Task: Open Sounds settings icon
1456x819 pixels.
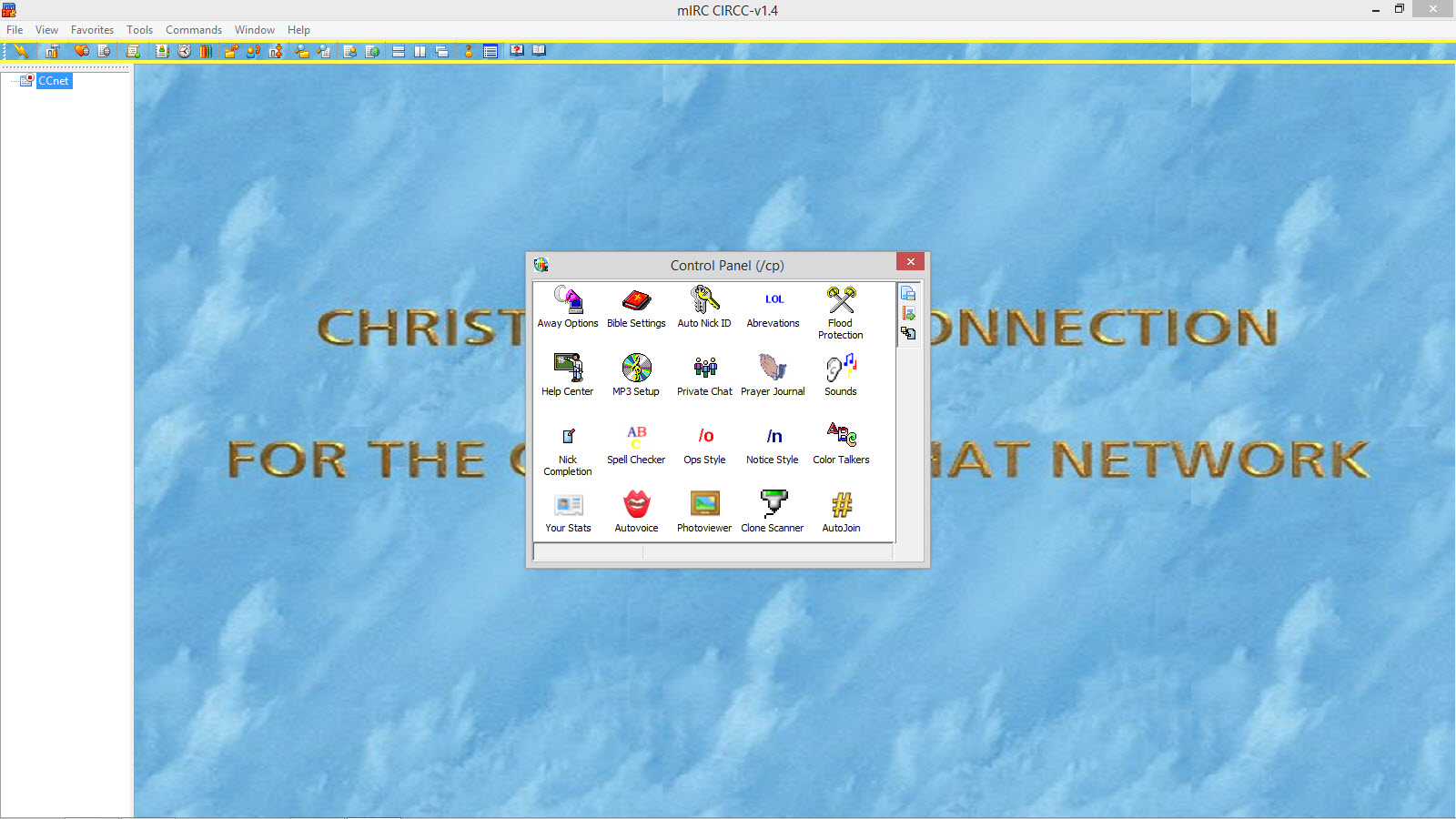Action: (x=841, y=375)
